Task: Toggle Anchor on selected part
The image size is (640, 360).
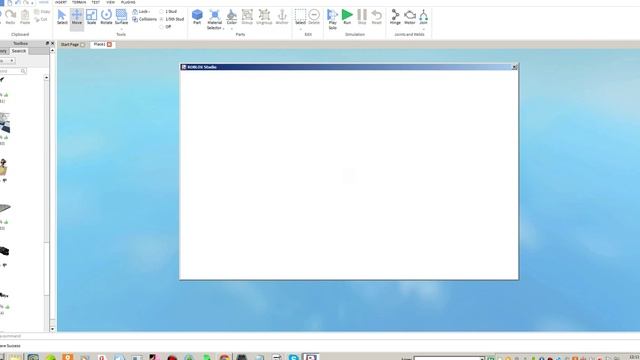Action: click(x=282, y=17)
